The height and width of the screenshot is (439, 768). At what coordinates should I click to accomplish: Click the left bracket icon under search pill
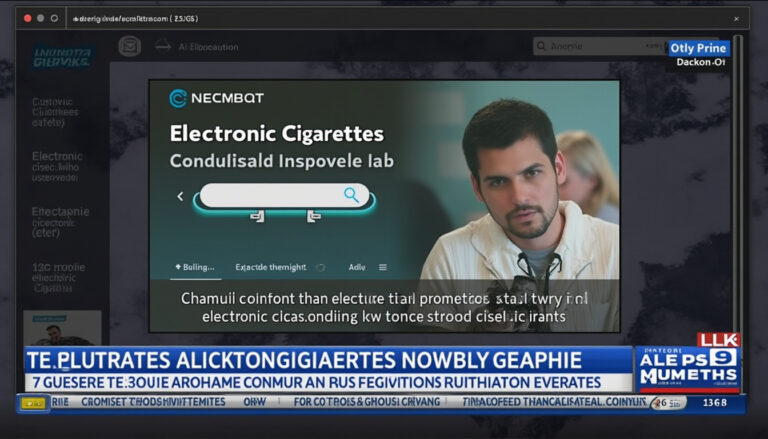258,216
